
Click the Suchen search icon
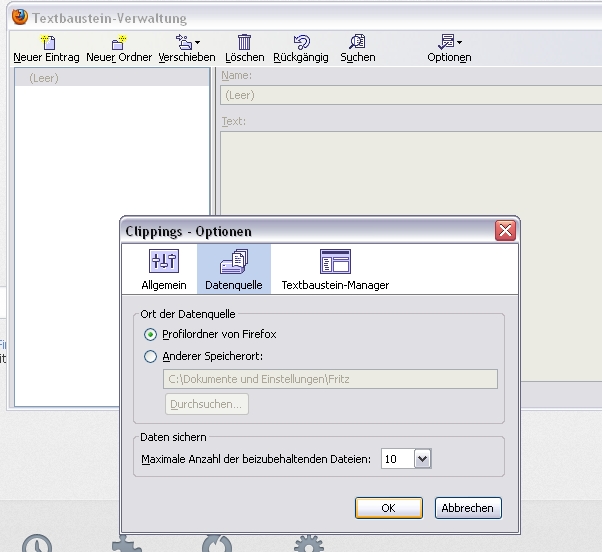[x=357, y=42]
